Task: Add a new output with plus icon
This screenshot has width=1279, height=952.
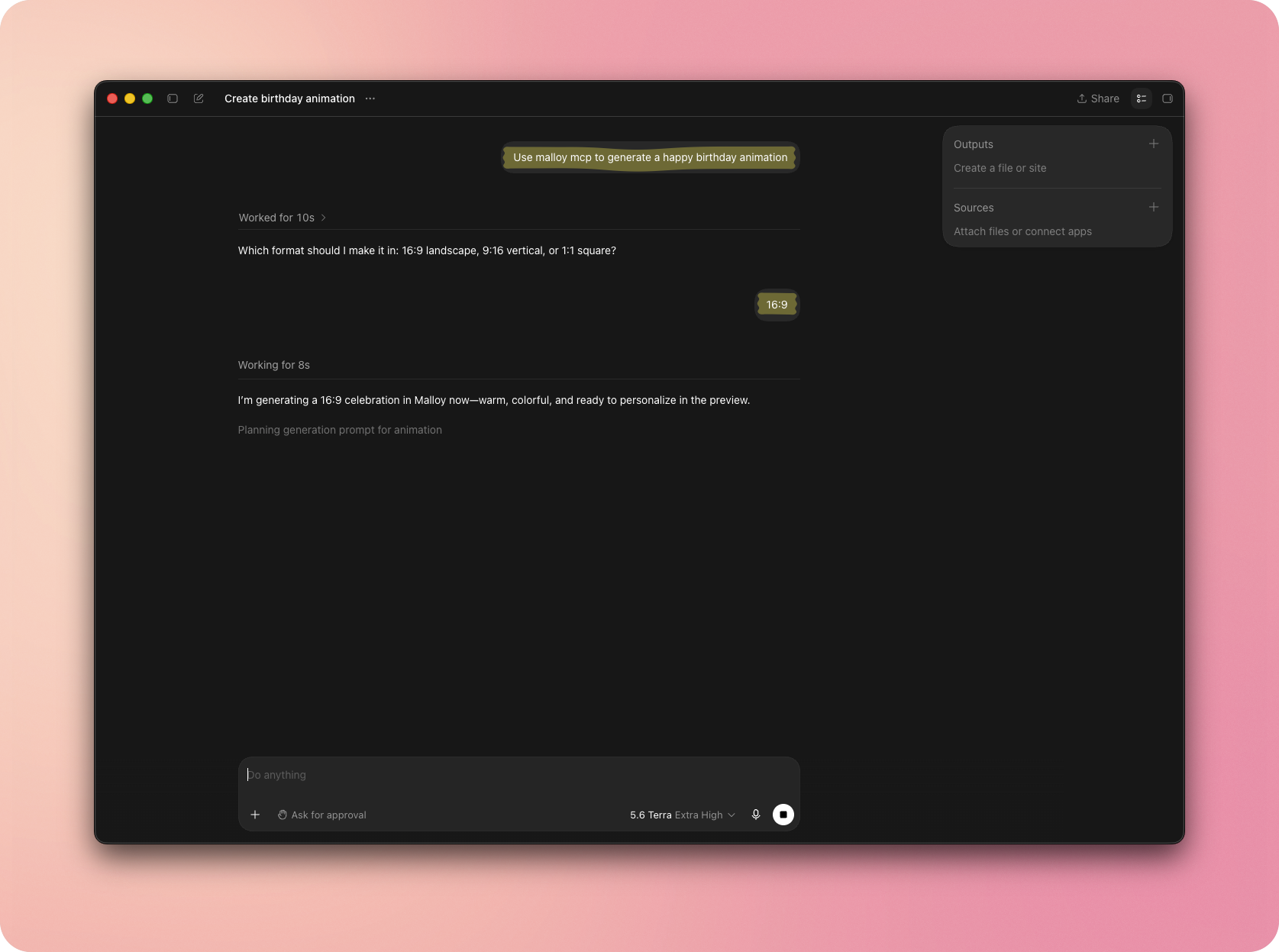Action: pos(1154,144)
